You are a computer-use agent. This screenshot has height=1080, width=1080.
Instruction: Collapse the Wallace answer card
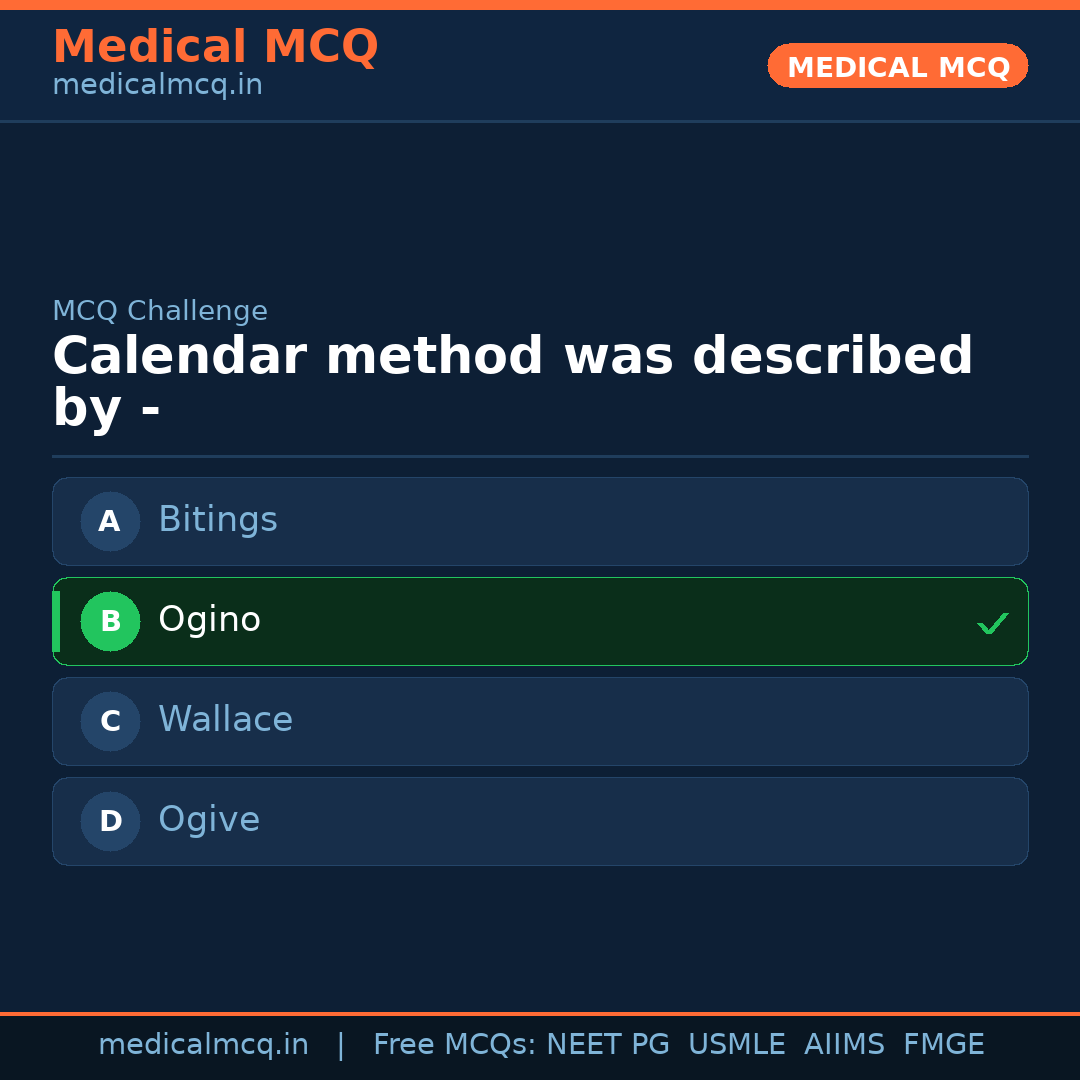pos(540,721)
